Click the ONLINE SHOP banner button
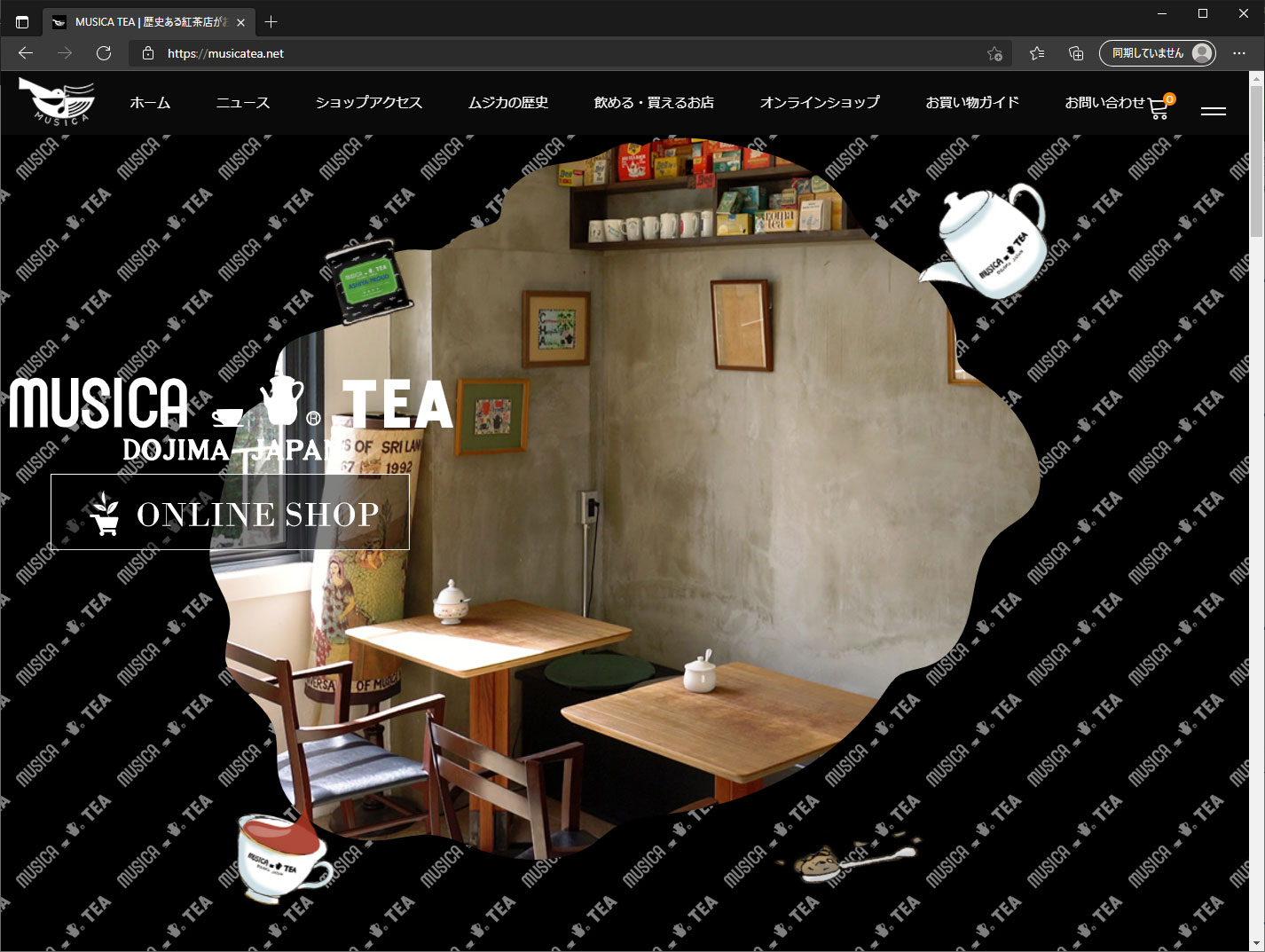 tap(230, 512)
